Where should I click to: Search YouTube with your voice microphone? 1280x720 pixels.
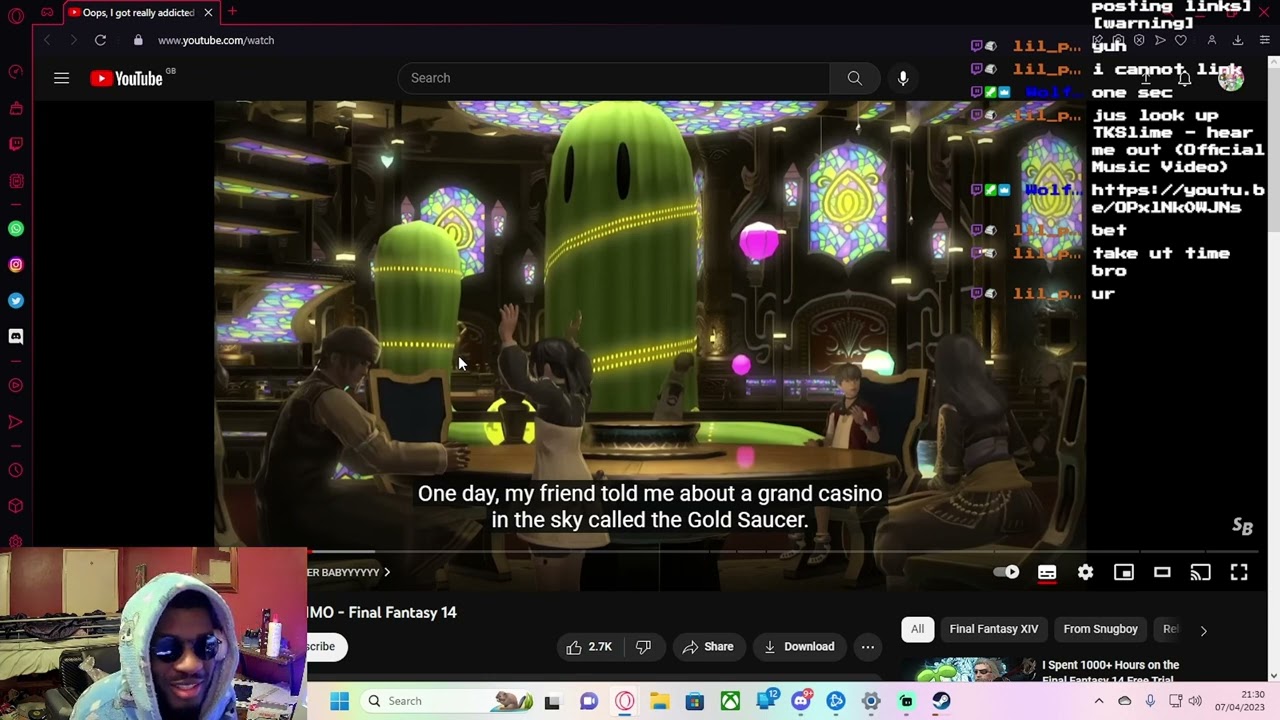(x=903, y=78)
